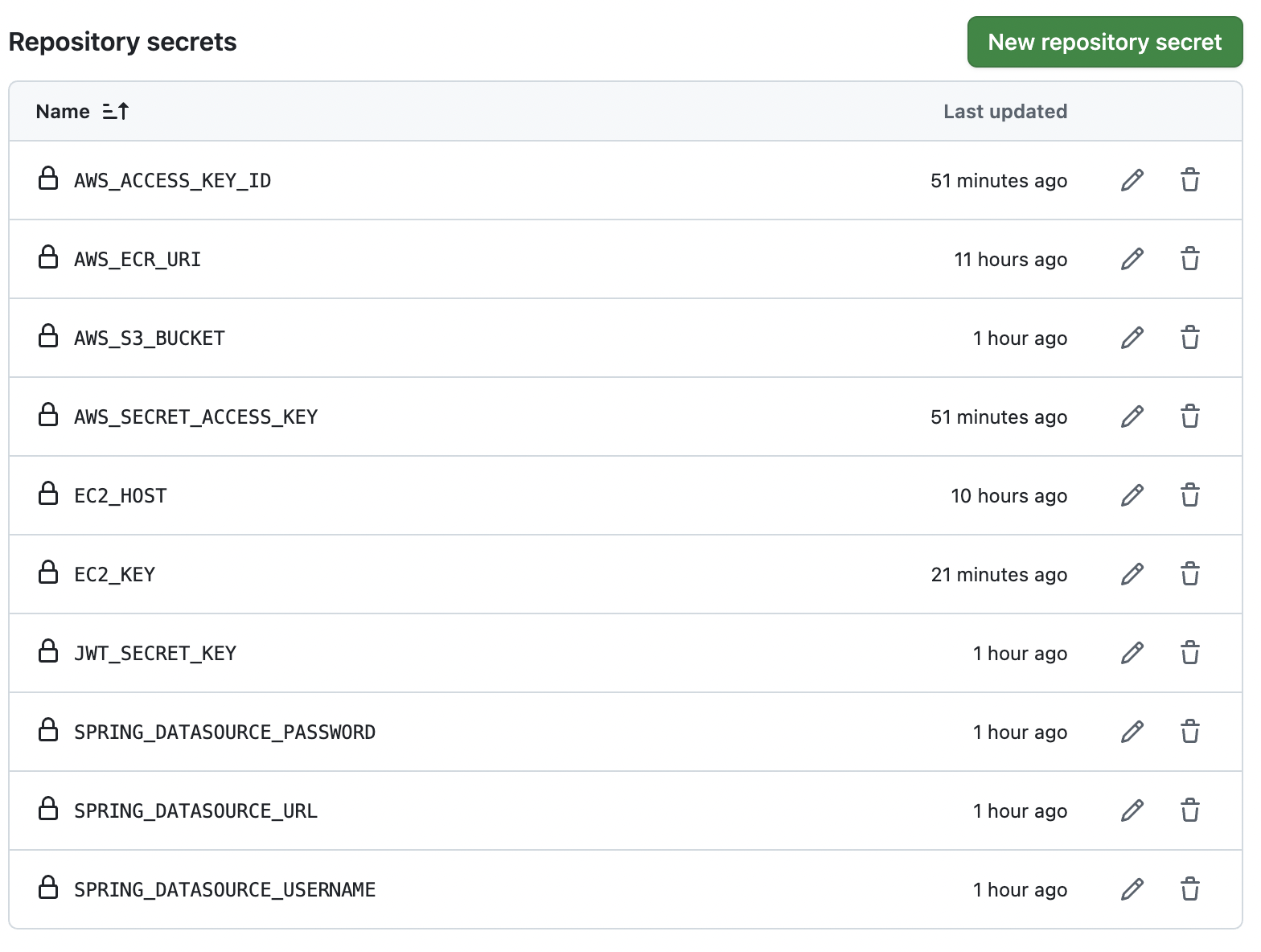The width and height of the screenshot is (1261, 952).
Task: Select the JWT_SECRET_KEY secret name
Action: [155, 654]
